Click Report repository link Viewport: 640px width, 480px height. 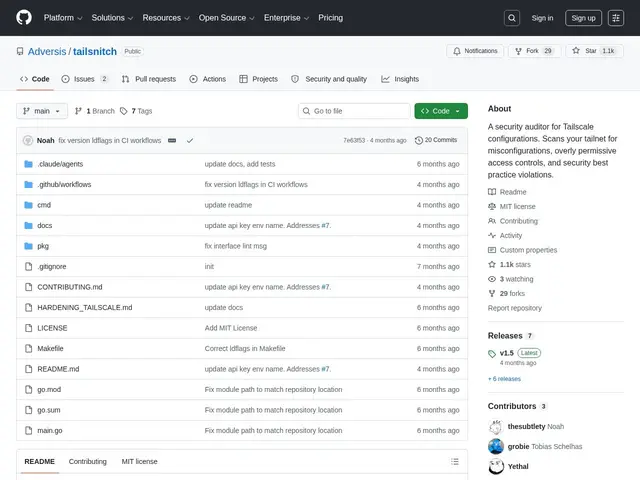coord(515,308)
